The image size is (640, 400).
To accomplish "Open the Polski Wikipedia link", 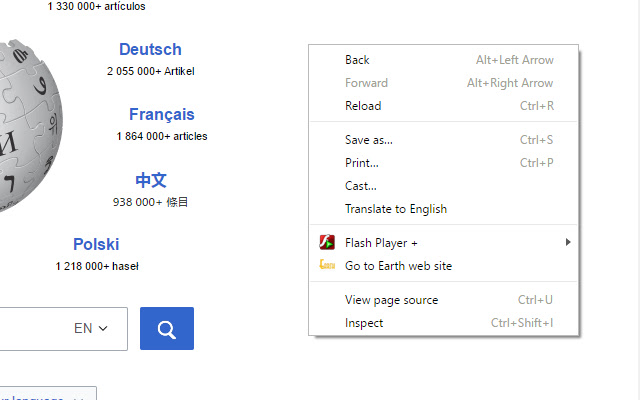I will (96, 244).
